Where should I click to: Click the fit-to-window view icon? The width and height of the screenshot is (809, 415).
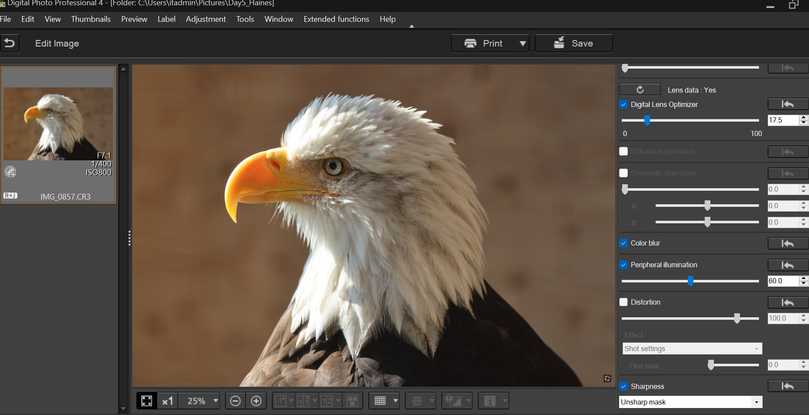[146, 400]
